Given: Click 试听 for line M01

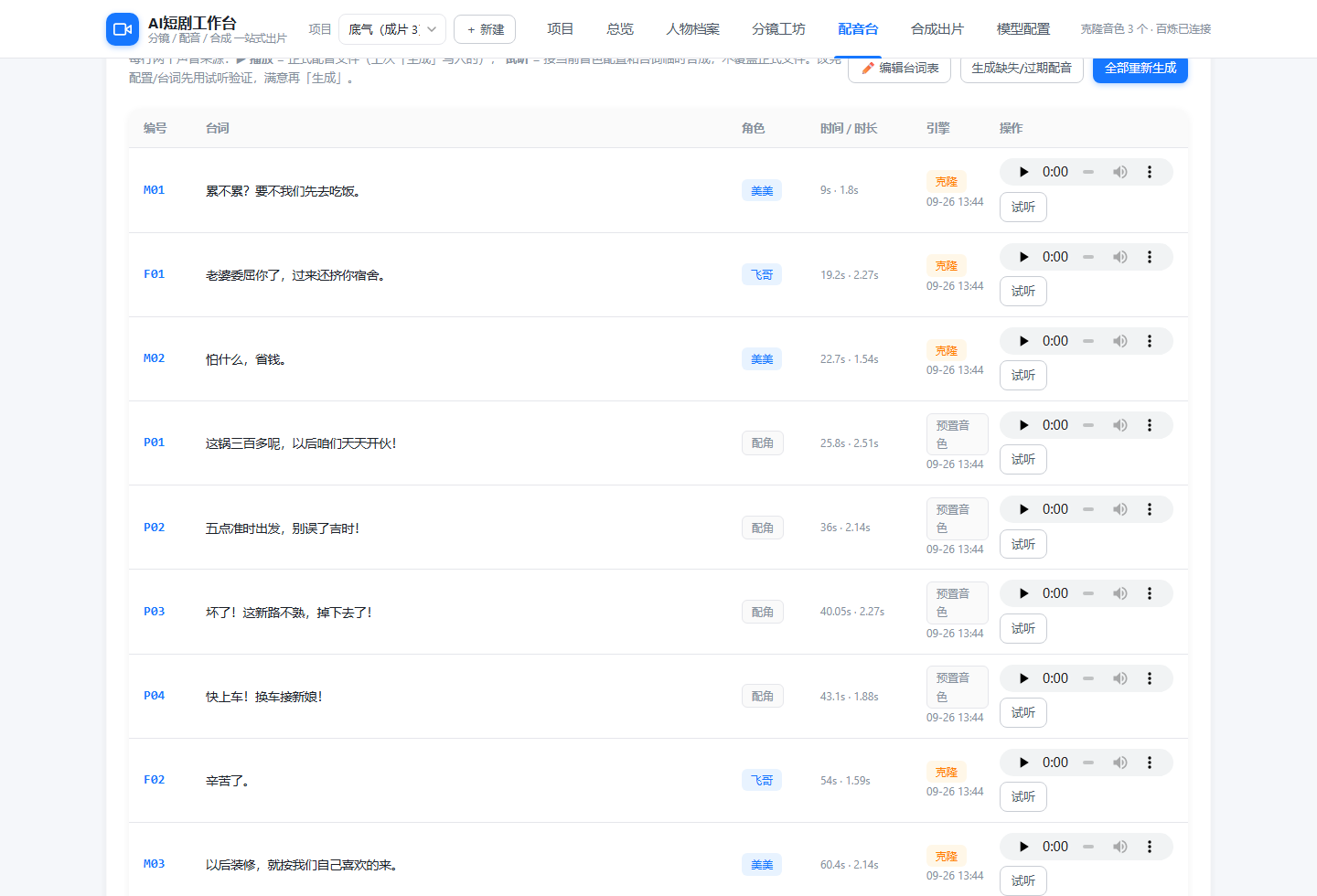Looking at the screenshot, I should coord(1023,207).
